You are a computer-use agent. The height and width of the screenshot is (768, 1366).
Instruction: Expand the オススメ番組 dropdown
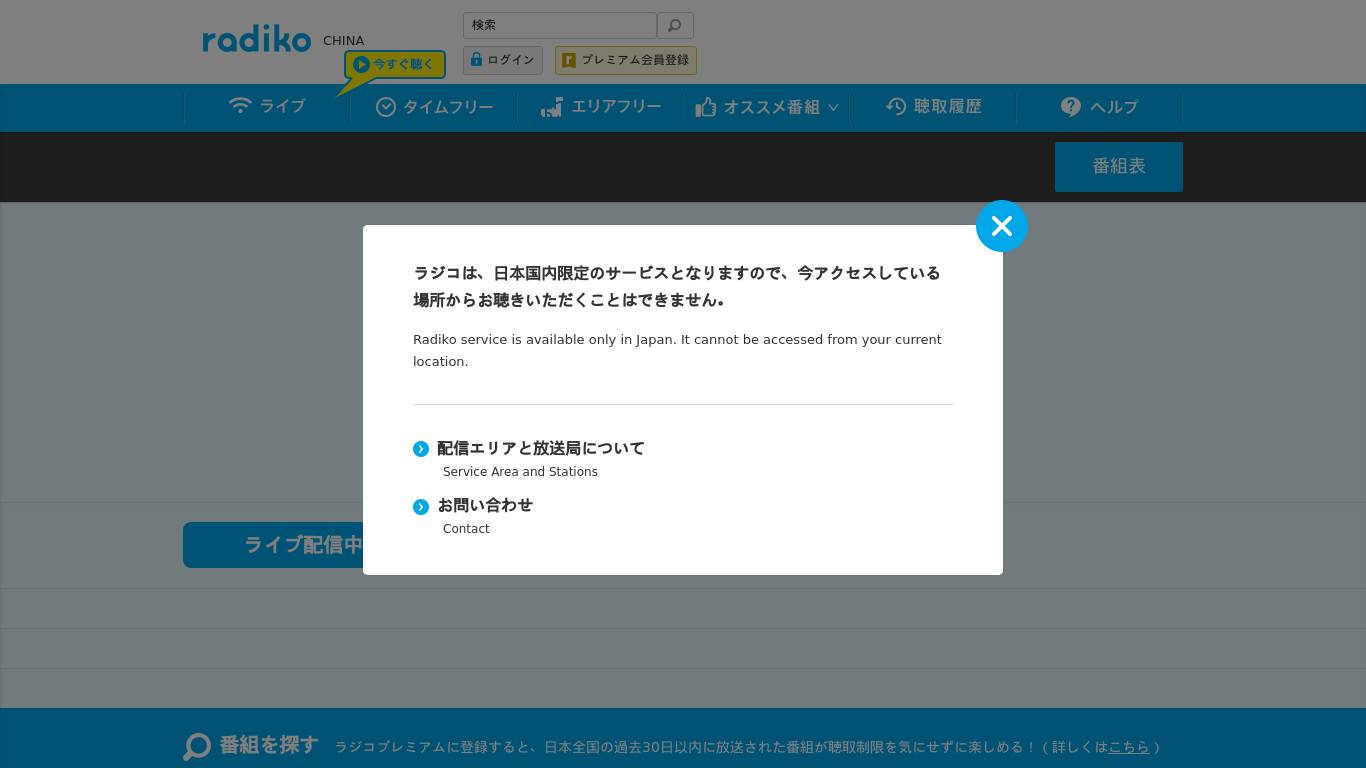767,107
